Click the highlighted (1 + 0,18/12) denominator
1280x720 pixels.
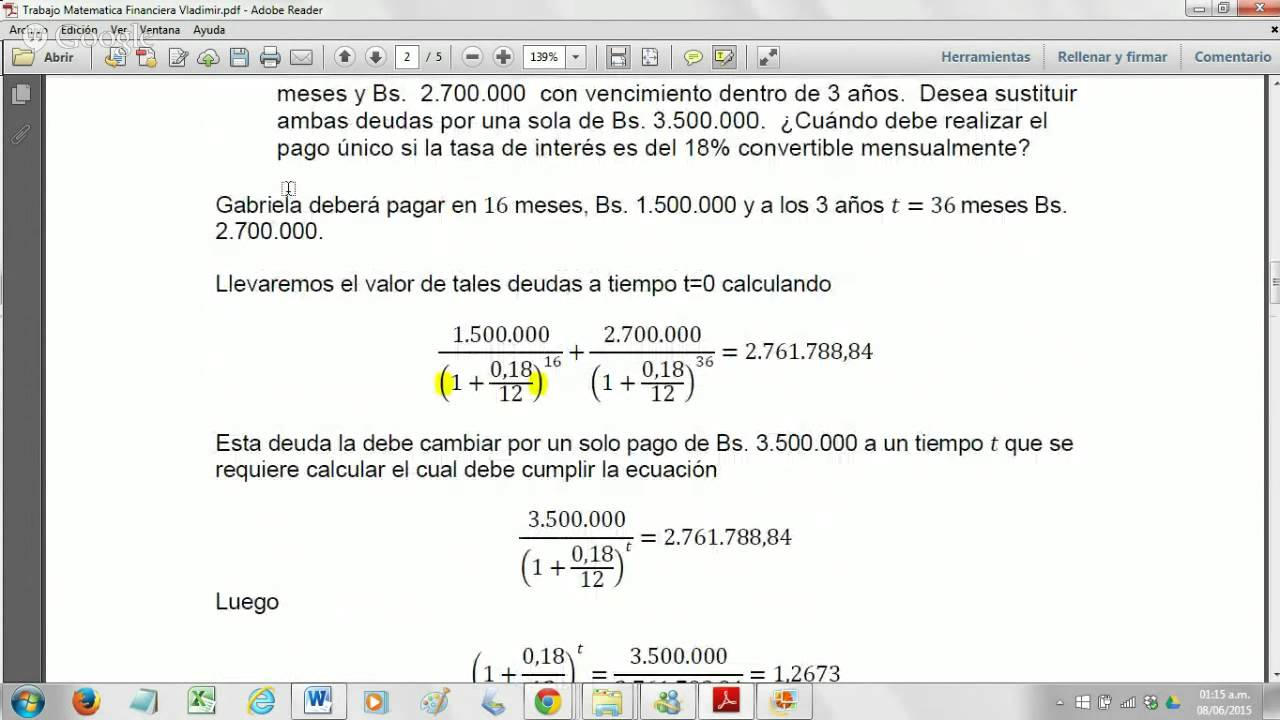point(493,381)
